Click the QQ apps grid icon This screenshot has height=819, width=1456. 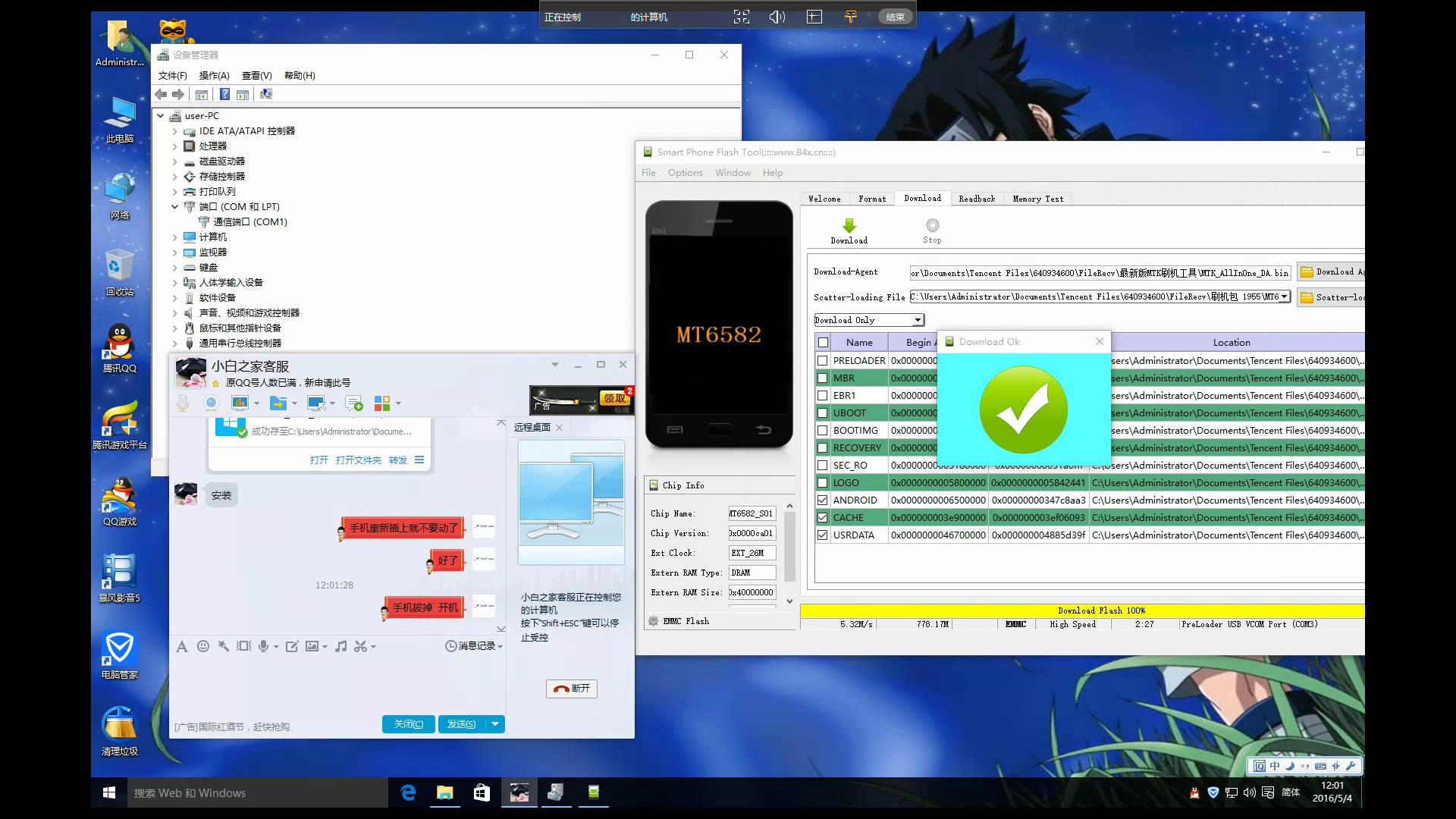pos(382,403)
